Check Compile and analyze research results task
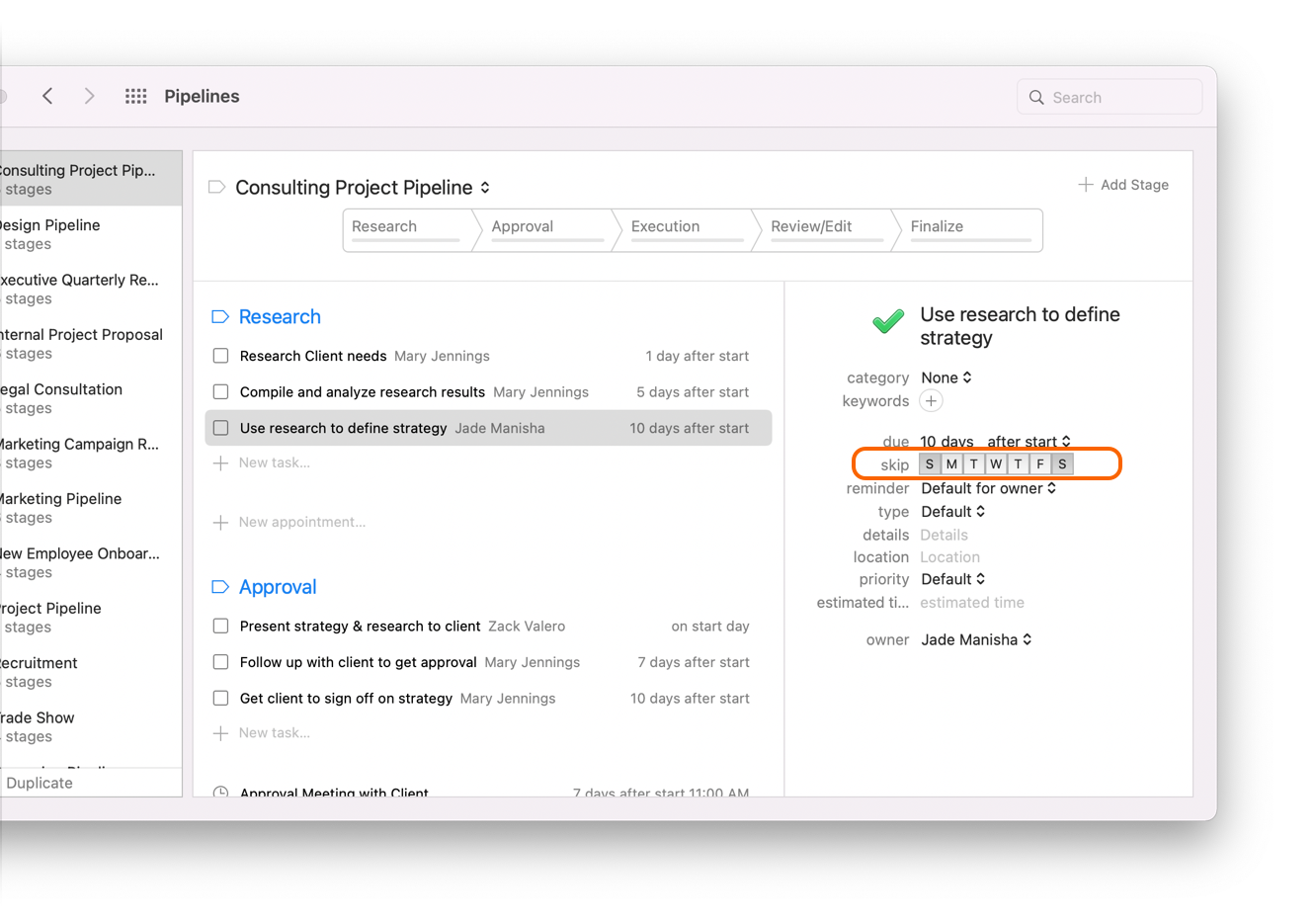1316x923 pixels. click(x=220, y=392)
